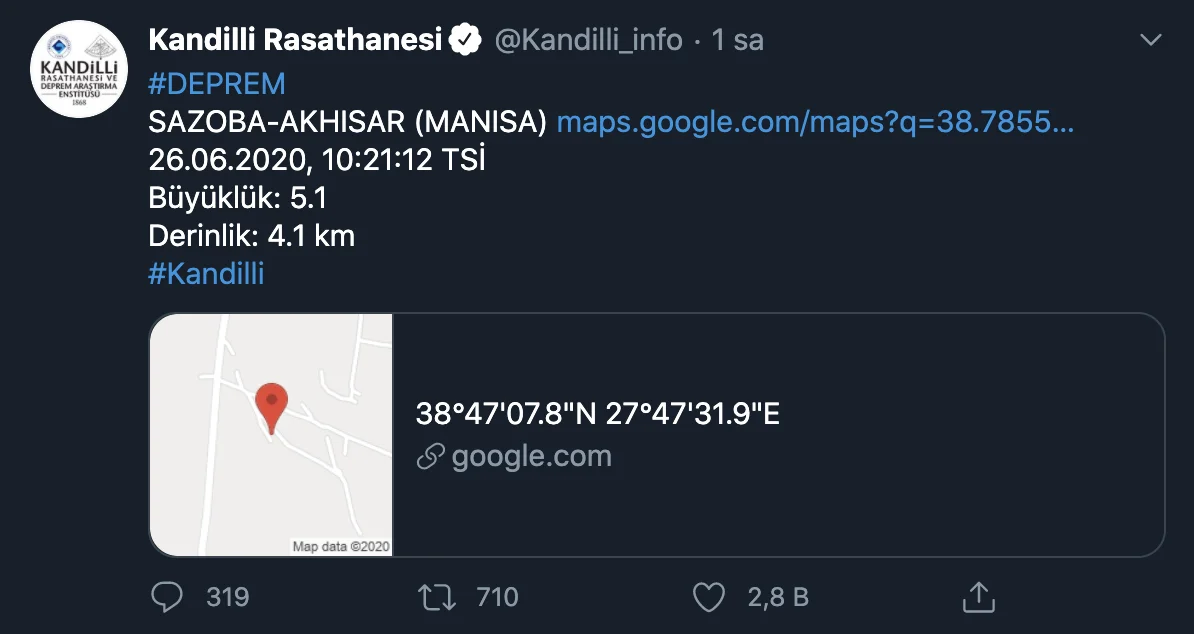Click the google.com domain text in card
The width and height of the screenshot is (1194, 634).
tap(532, 457)
